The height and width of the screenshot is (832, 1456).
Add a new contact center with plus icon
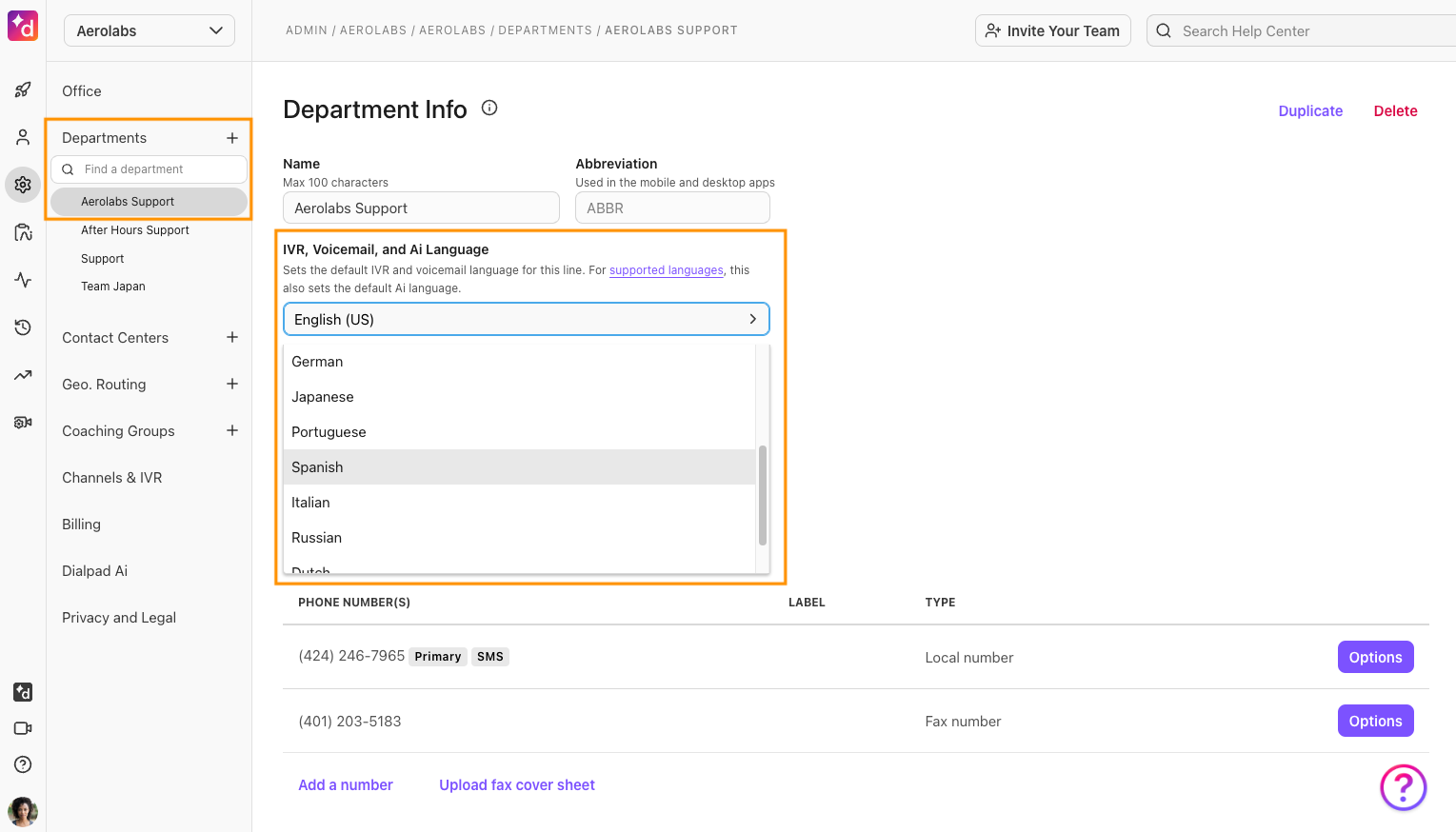point(231,337)
